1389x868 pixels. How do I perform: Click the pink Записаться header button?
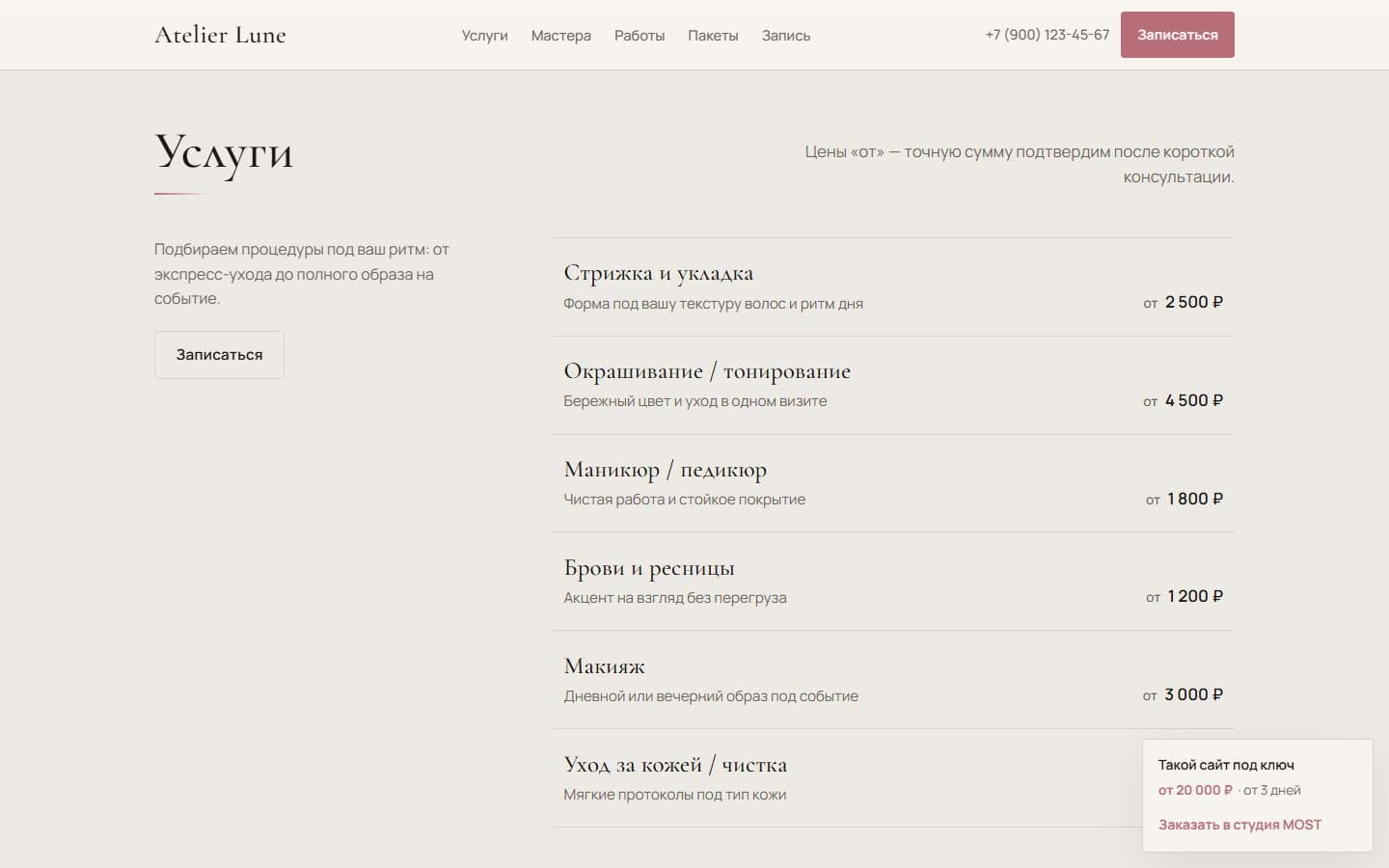tap(1177, 35)
